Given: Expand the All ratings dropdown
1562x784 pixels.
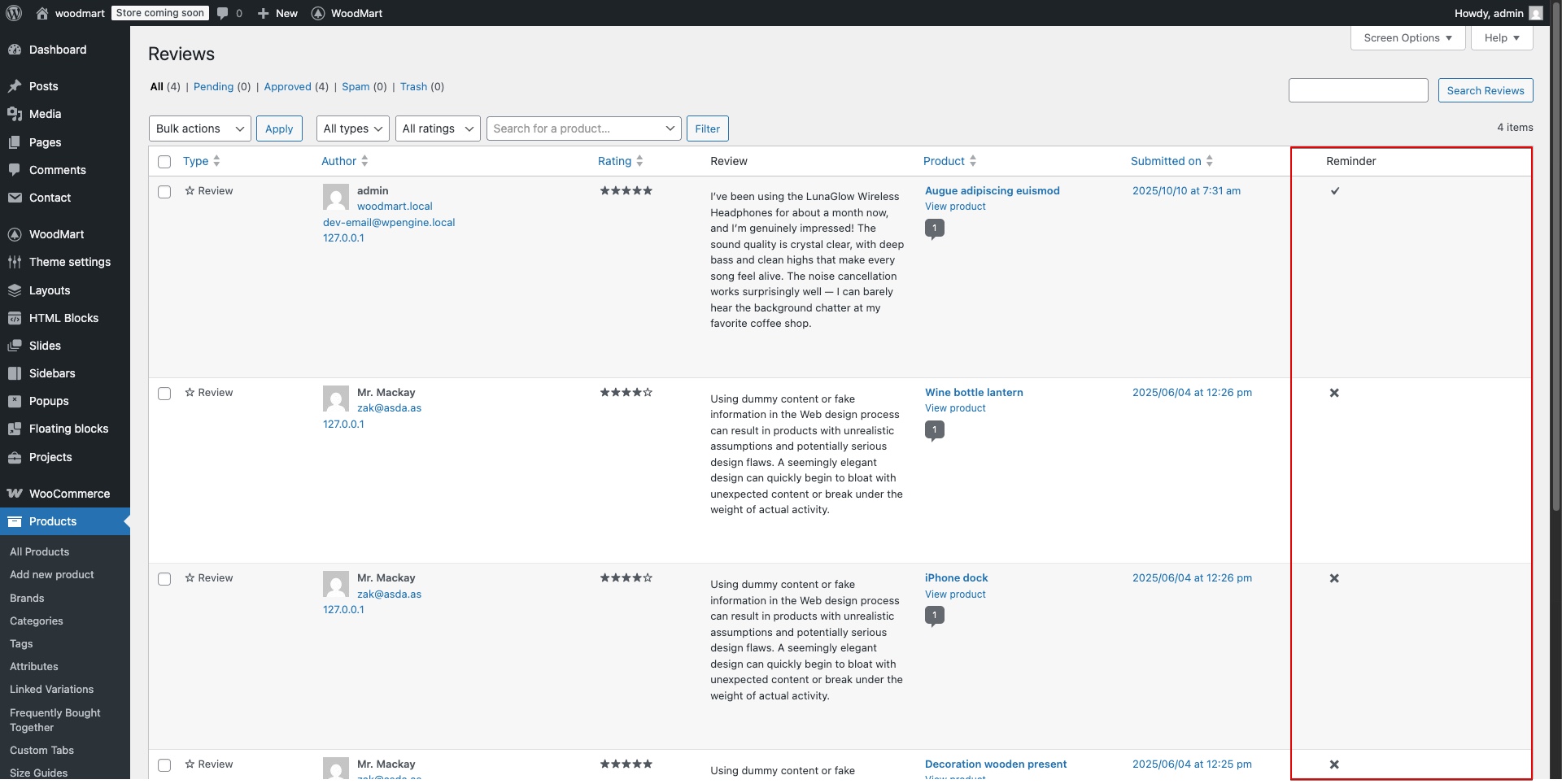Looking at the screenshot, I should pyautogui.click(x=437, y=128).
